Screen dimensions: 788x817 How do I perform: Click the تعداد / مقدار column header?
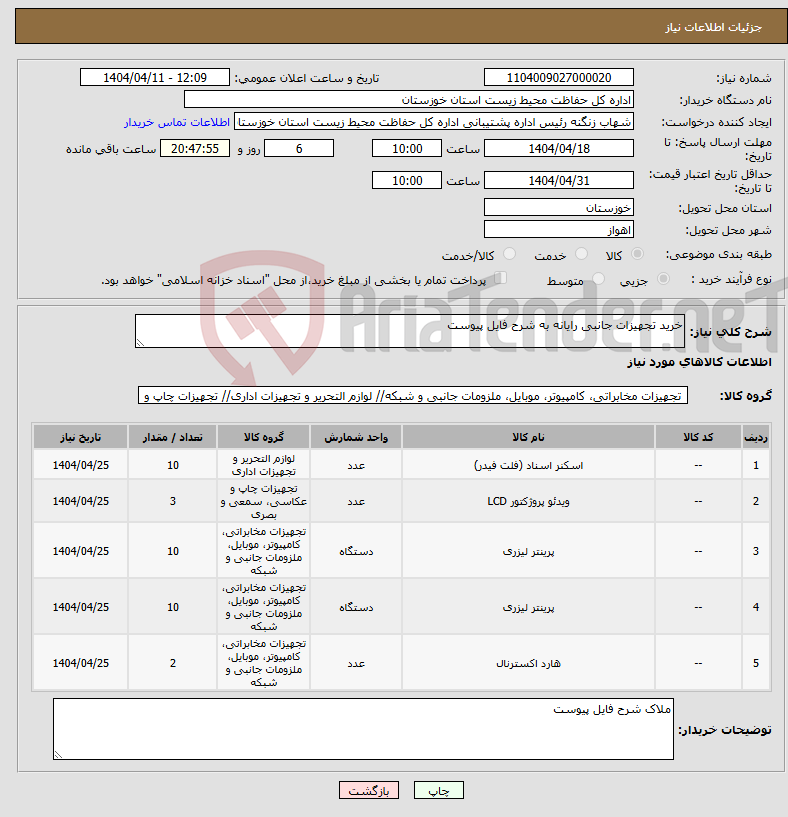pyautogui.click(x=173, y=437)
